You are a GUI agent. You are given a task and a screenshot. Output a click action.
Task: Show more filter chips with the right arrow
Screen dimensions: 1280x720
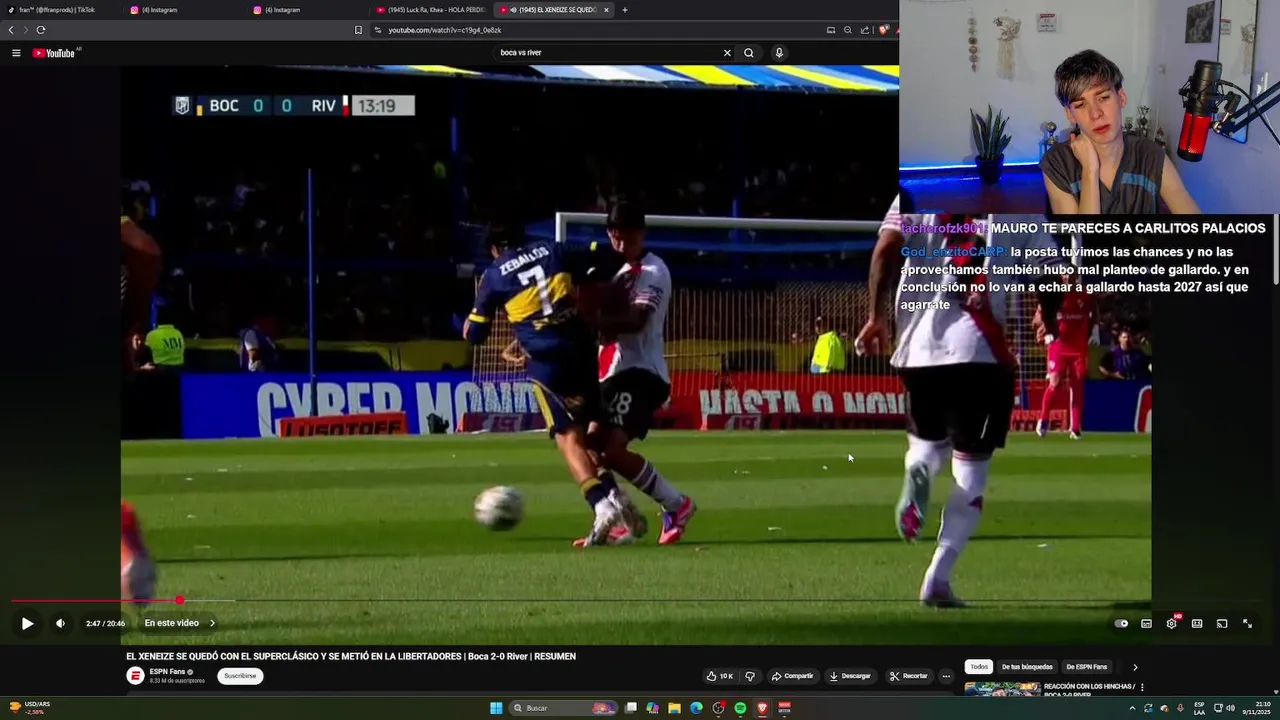click(x=1135, y=667)
